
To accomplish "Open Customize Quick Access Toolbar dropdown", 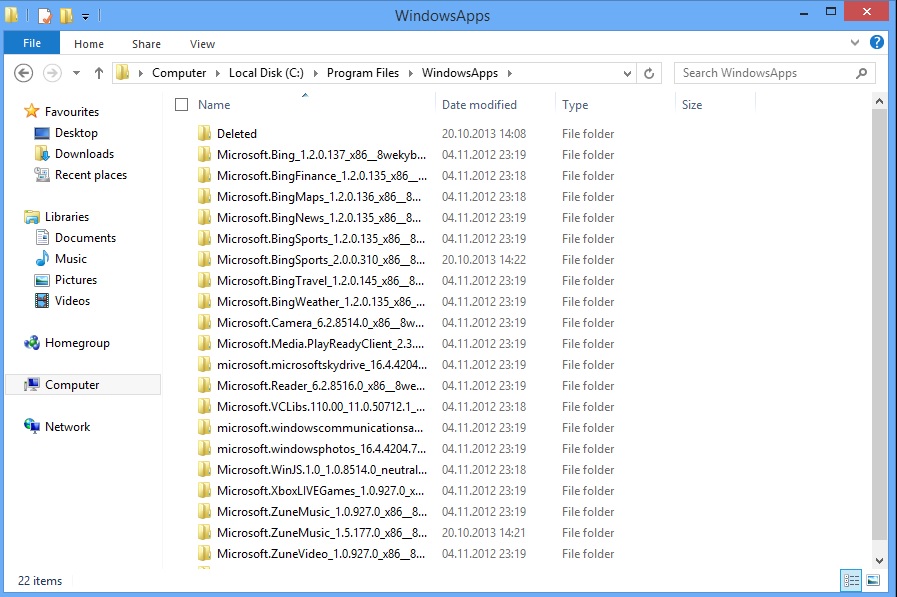I will [85, 17].
